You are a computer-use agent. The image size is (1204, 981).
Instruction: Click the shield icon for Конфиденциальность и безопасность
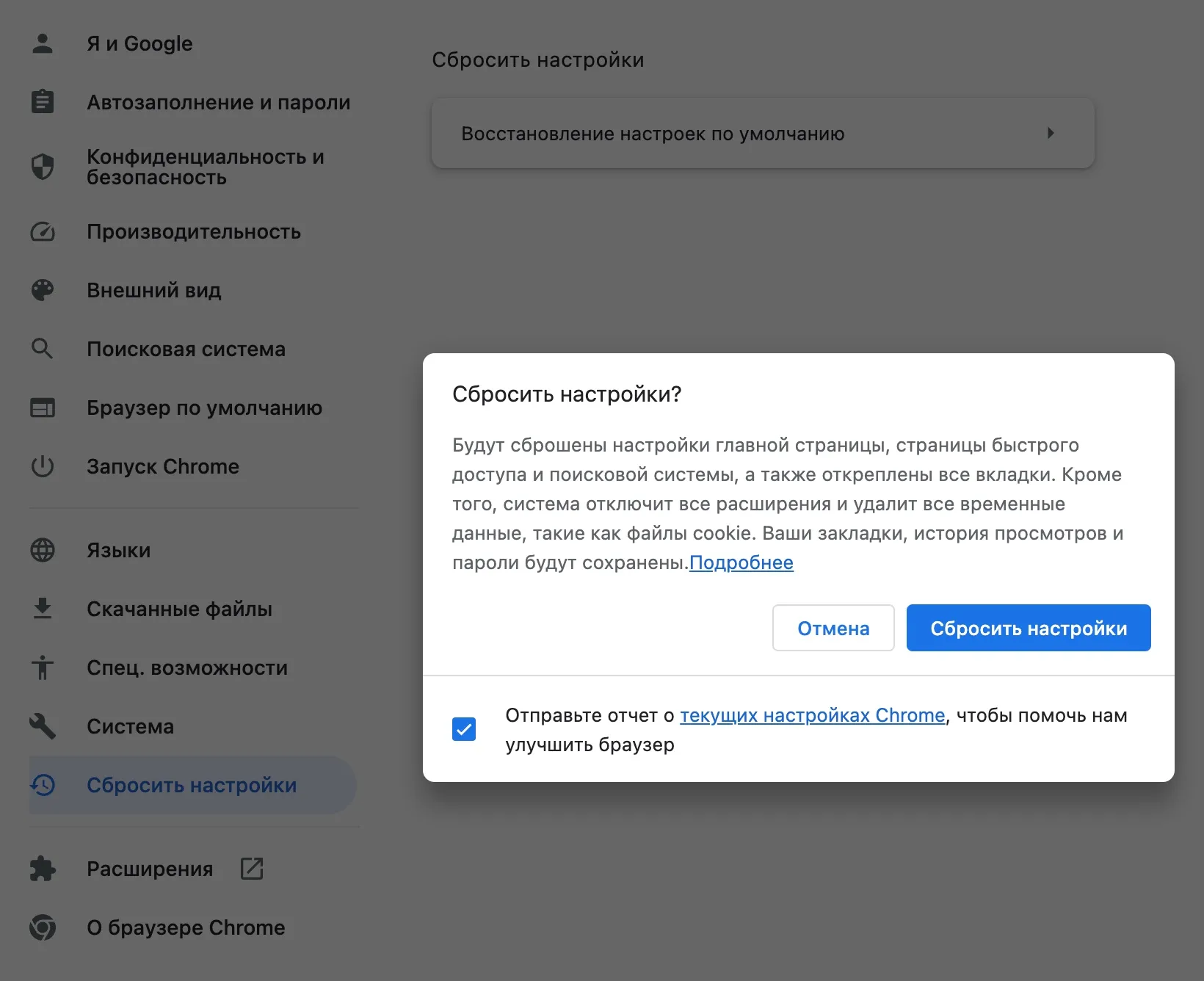[x=43, y=167]
